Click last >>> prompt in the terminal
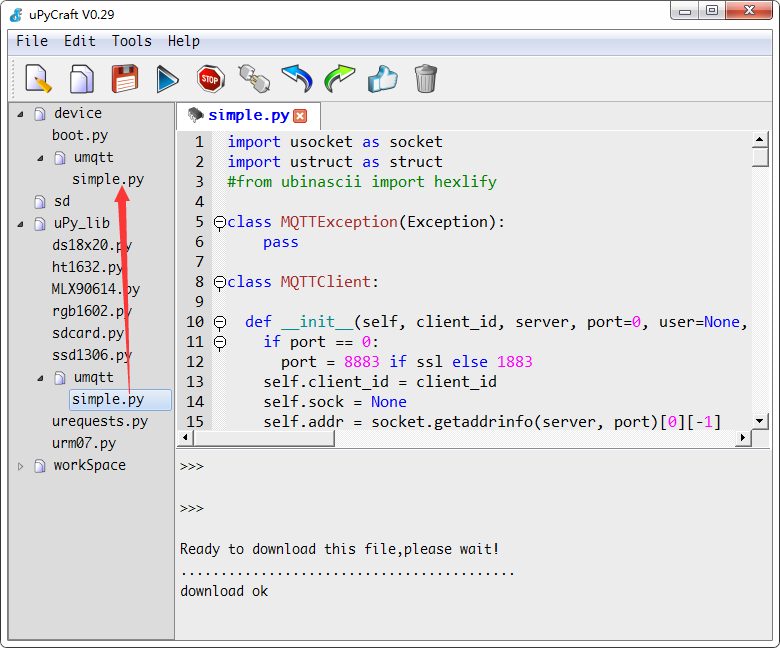Viewport: 780px width, 648px height. point(192,508)
